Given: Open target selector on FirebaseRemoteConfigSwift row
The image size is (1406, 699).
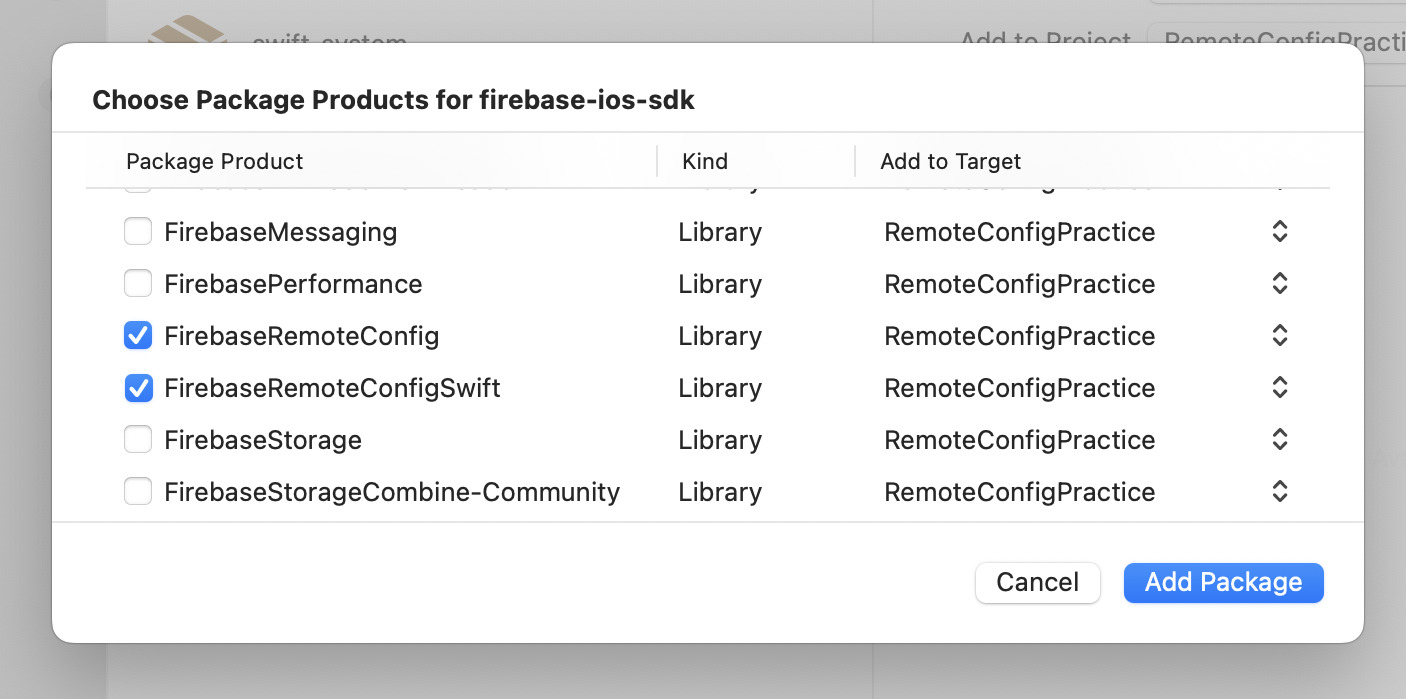Looking at the screenshot, I should tap(1279, 387).
